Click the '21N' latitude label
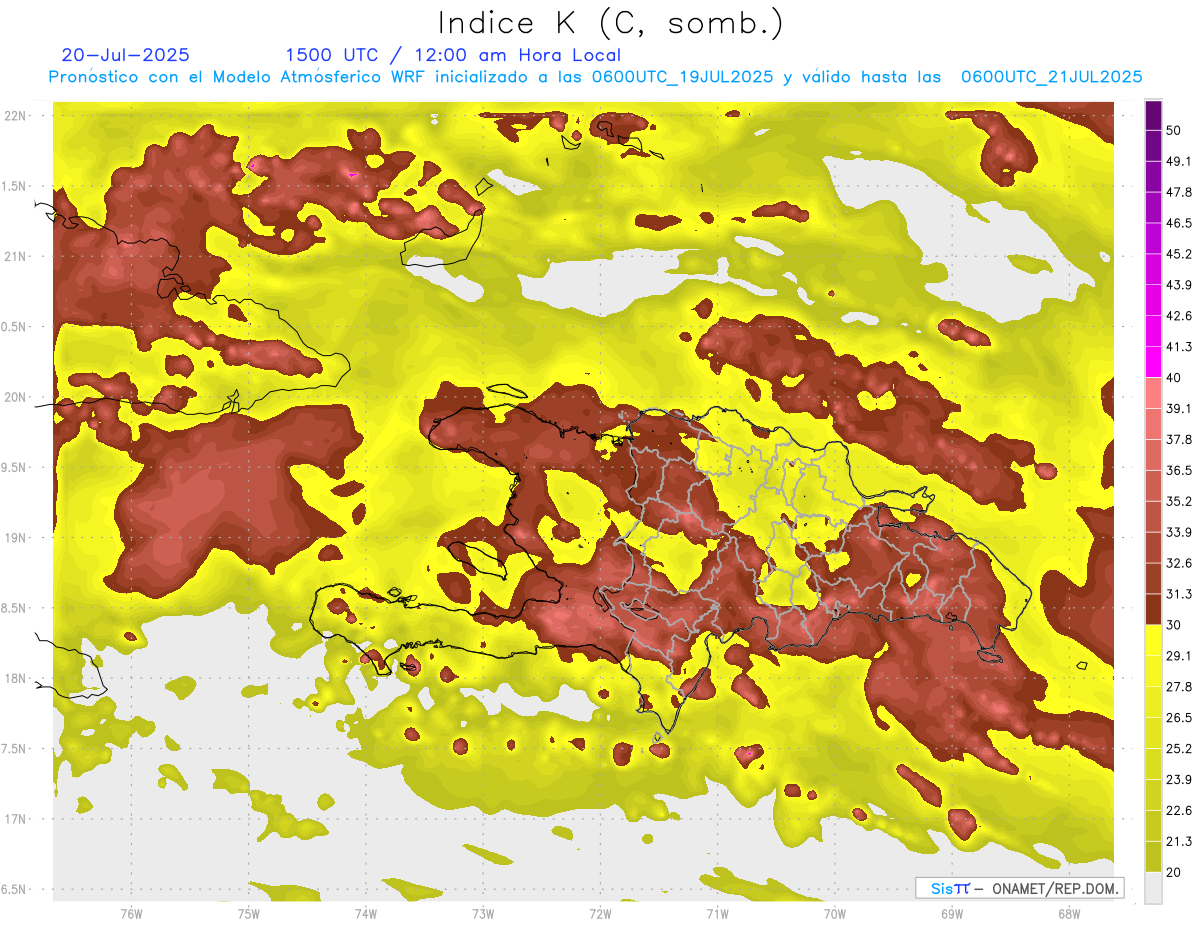The width and height of the screenshot is (1200, 927). [17, 256]
